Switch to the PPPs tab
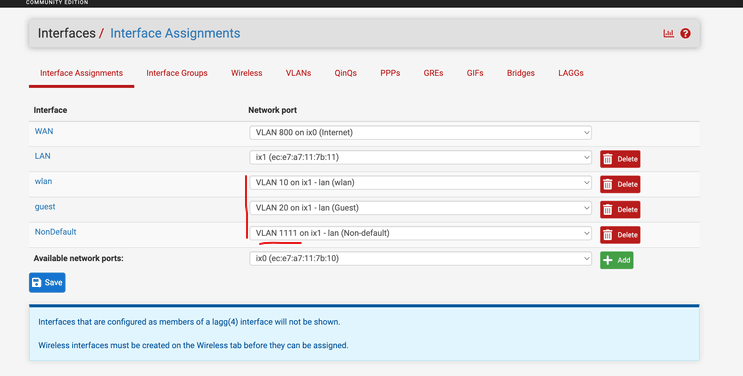Image resolution: width=743 pixels, height=376 pixels. (390, 73)
